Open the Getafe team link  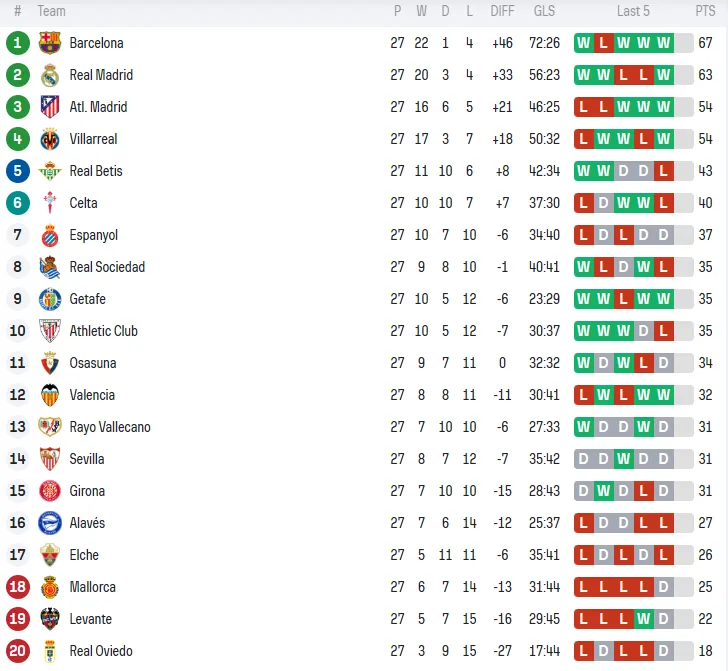click(87, 299)
